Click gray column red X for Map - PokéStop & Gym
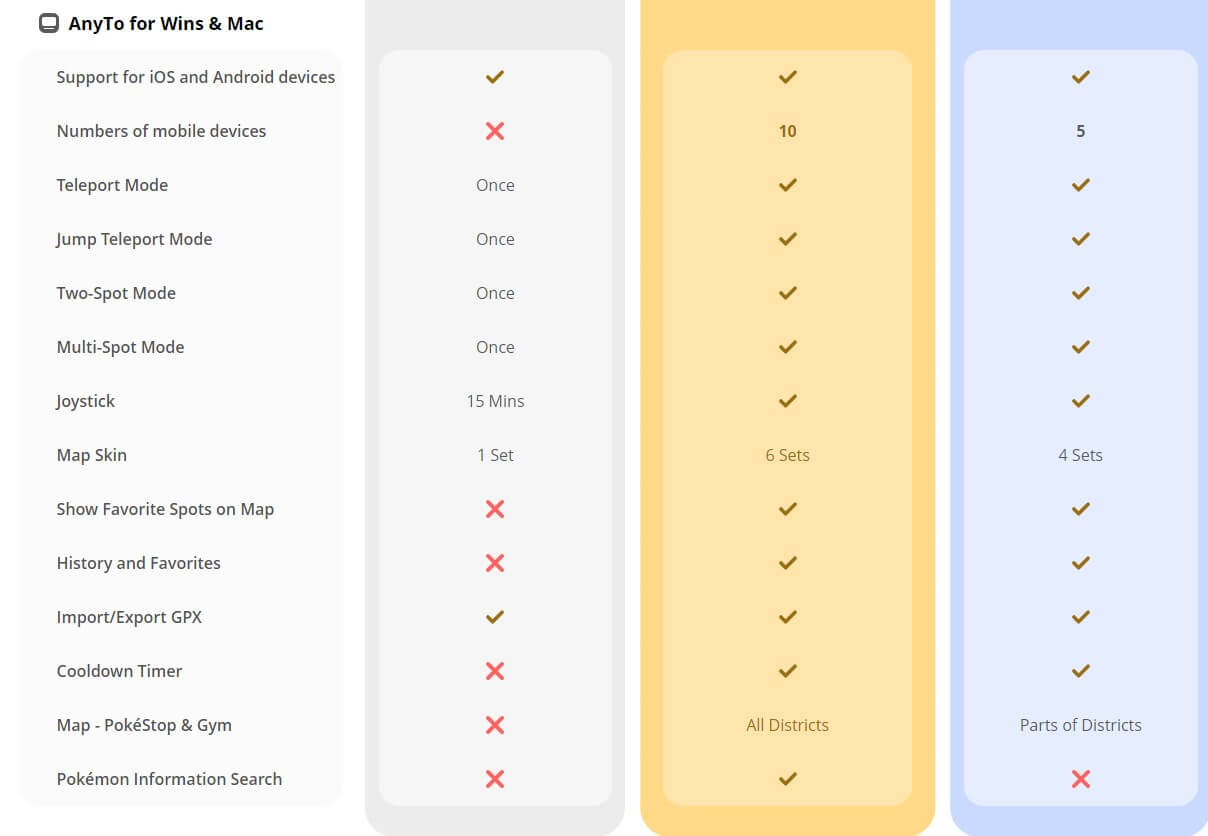The height and width of the screenshot is (836, 1208). click(x=494, y=725)
